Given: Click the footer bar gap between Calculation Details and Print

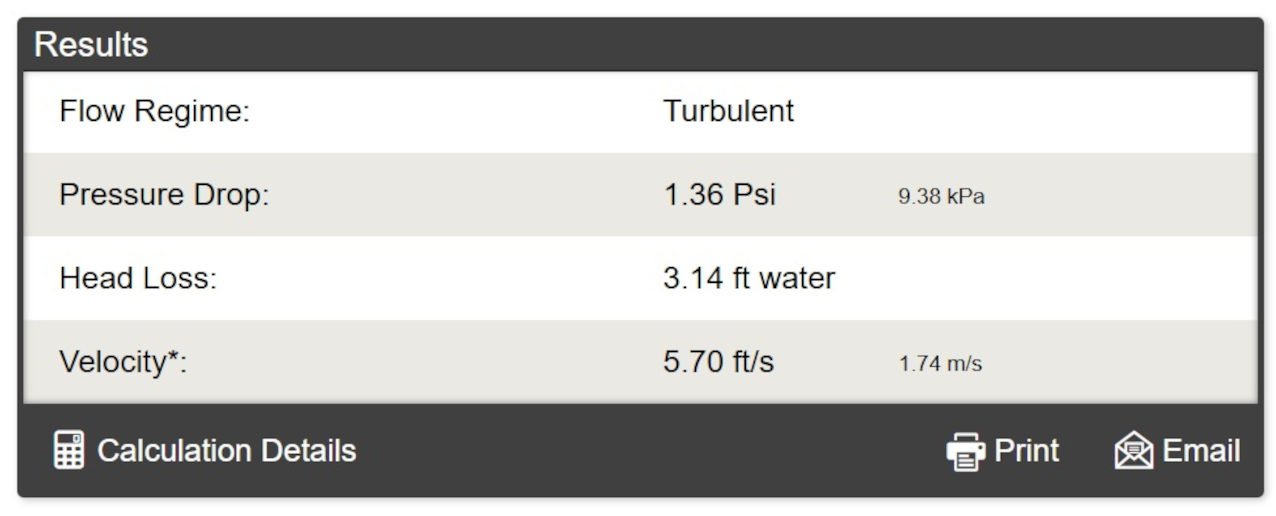Looking at the screenshot, I should click(650, 451).
